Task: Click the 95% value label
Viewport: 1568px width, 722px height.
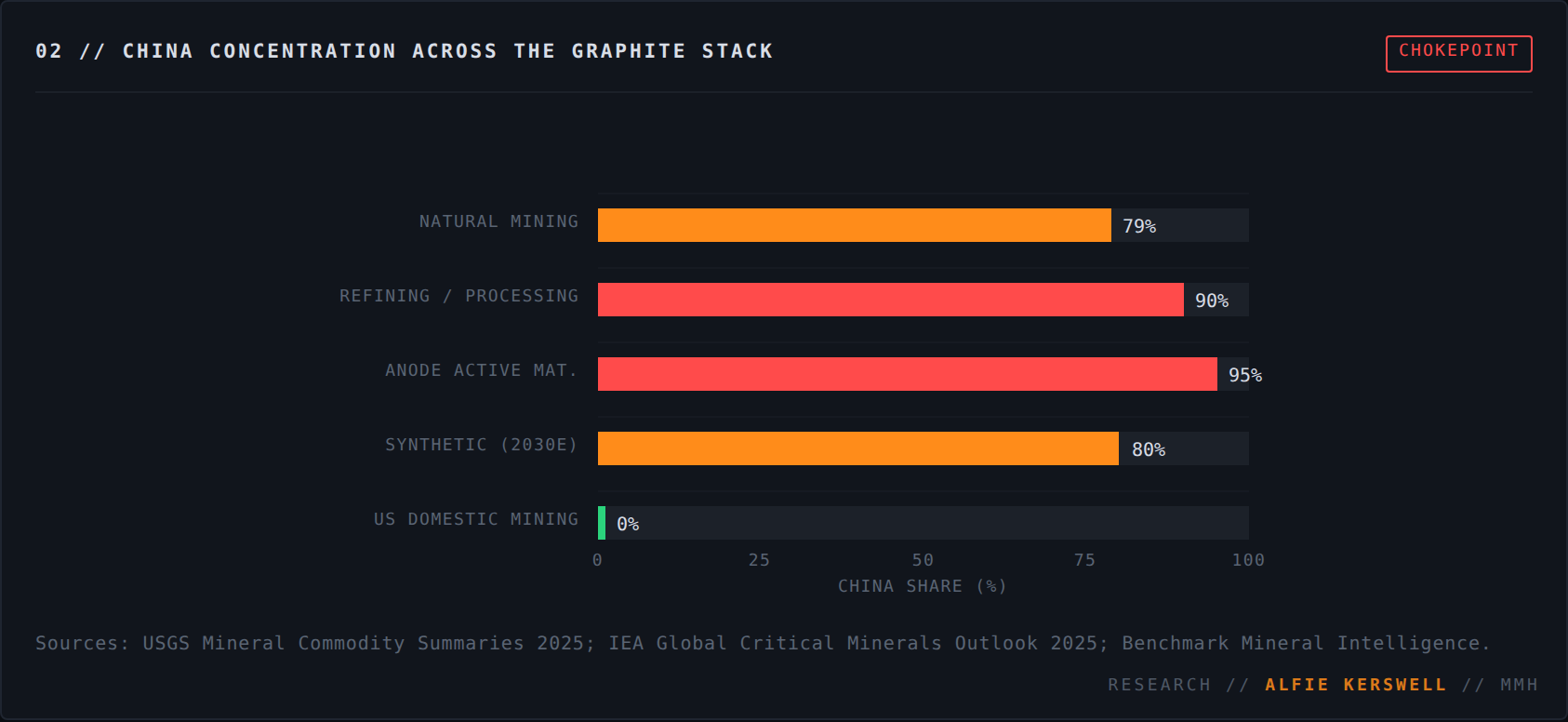Action: tap(1245, 375)
